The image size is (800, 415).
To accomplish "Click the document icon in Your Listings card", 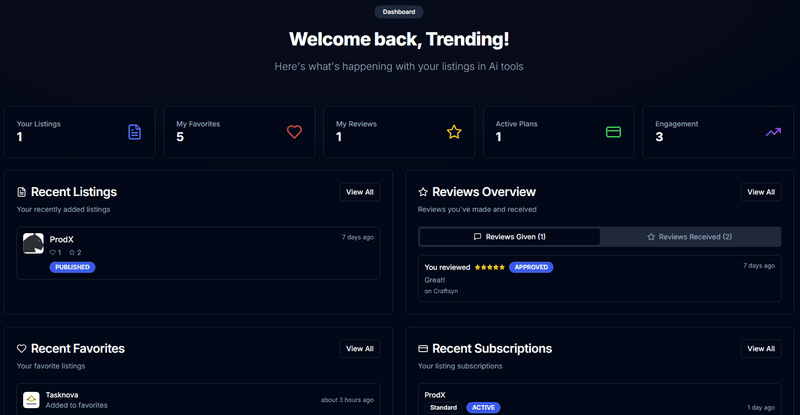I will pos(134,132).
